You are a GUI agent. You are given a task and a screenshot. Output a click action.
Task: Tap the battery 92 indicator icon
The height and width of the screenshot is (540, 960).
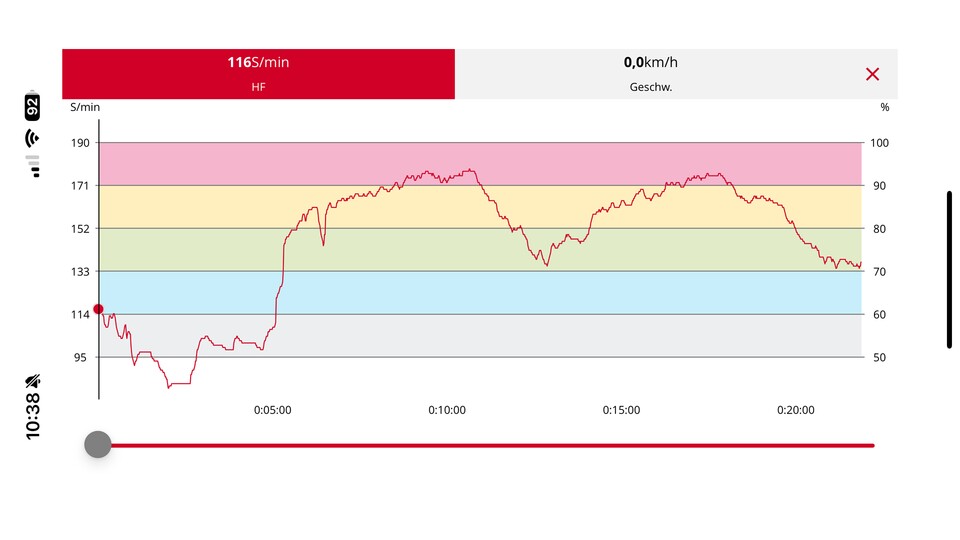pyautogui.click(x=33, y=106)
